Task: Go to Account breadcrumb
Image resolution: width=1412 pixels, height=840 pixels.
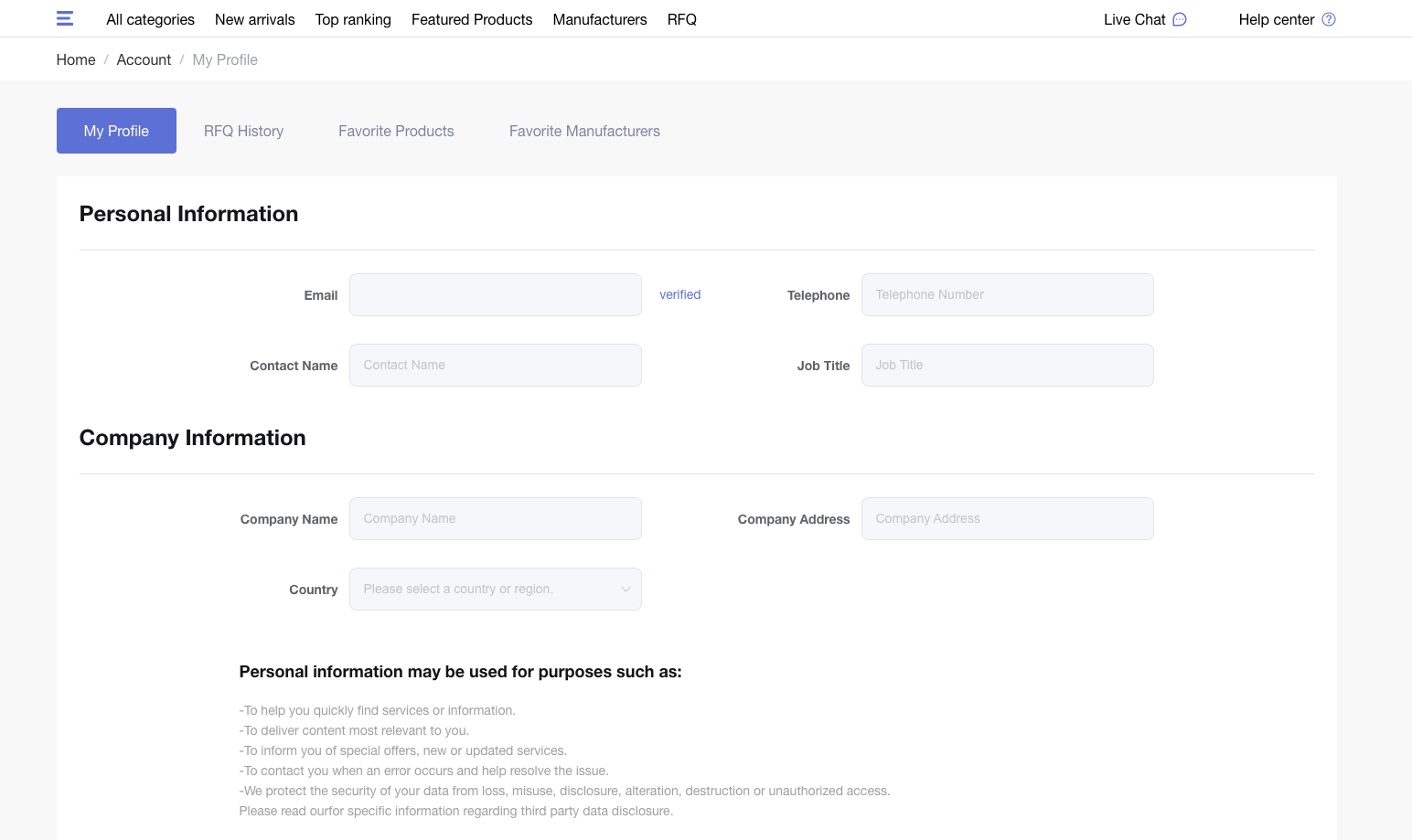Action: tap(144, 59)
